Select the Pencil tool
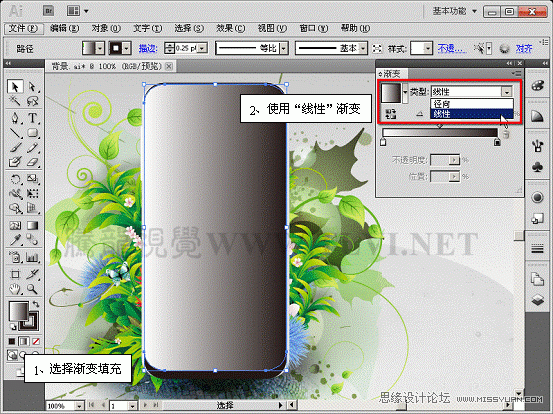This screenshot has height=414, width=553. click(x=32, y=147)
